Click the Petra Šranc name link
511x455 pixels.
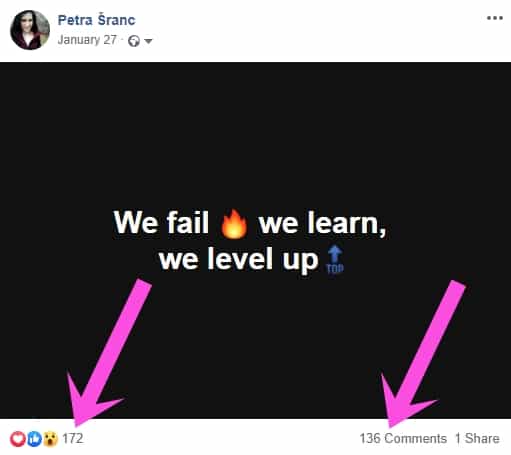pos(97,20)
